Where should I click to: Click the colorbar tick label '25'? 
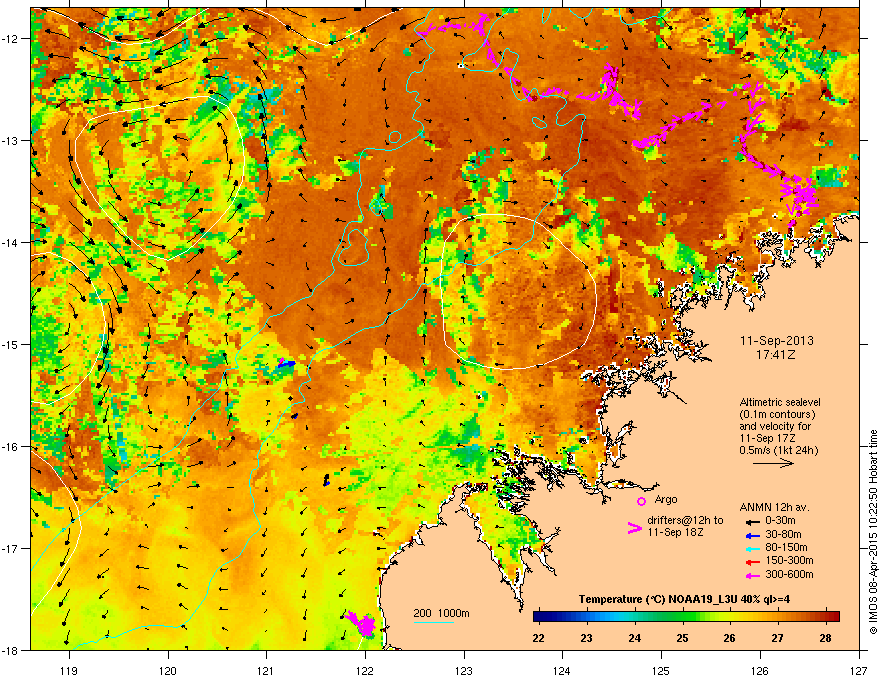click(x=682, y=638)
